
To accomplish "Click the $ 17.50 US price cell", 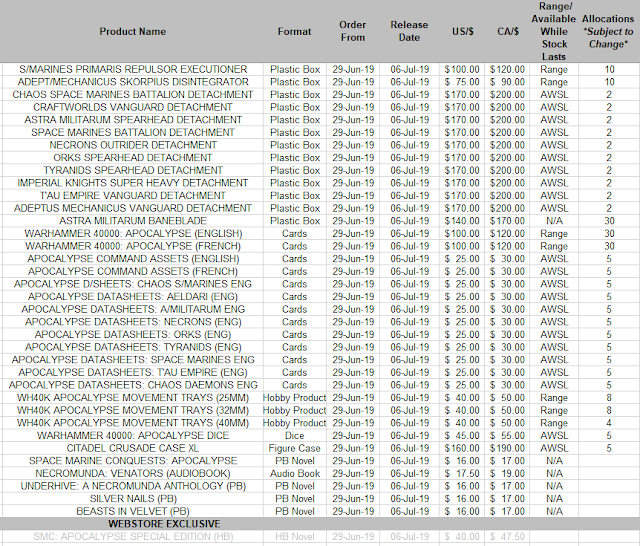I will [x=462, y=473].
